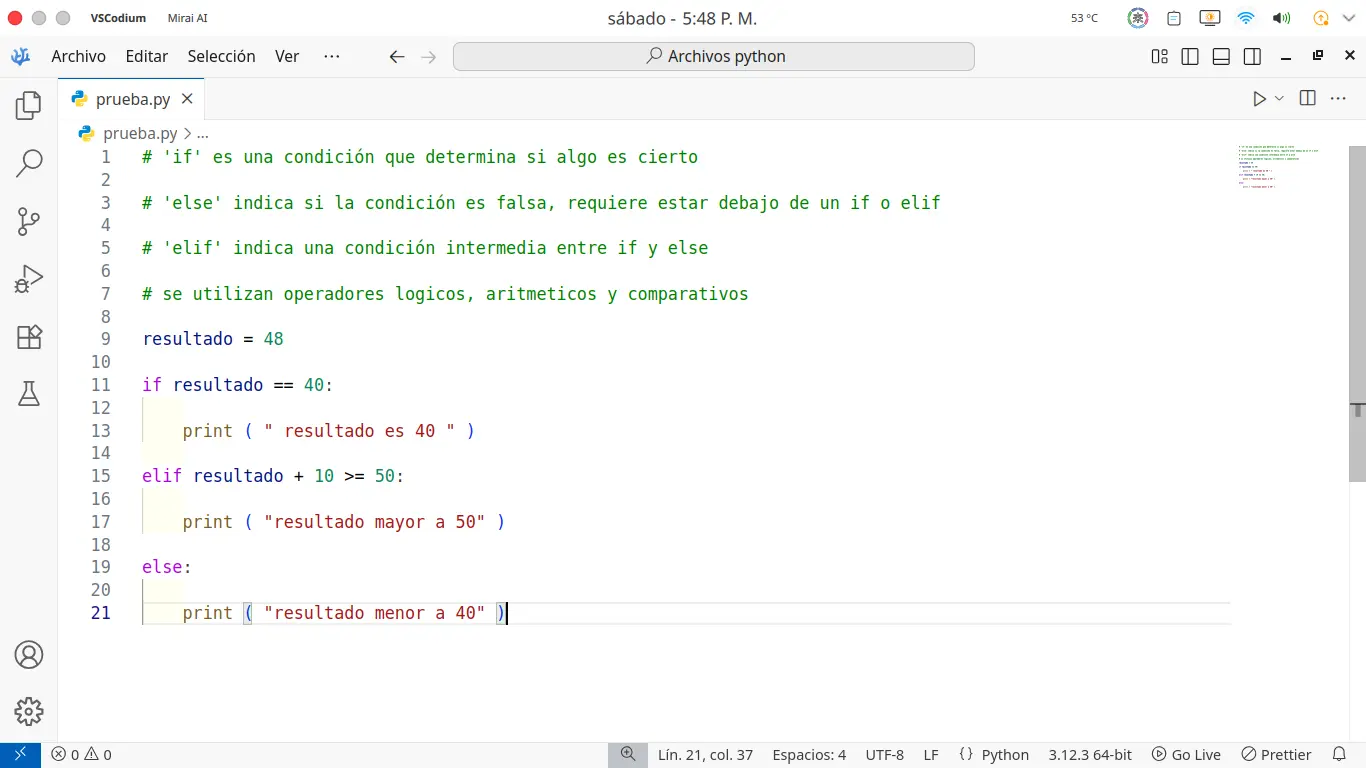This screenshot has height=768, width=1366.
Task: Open the pending updates tray icon
Action: coord(1322,18)
